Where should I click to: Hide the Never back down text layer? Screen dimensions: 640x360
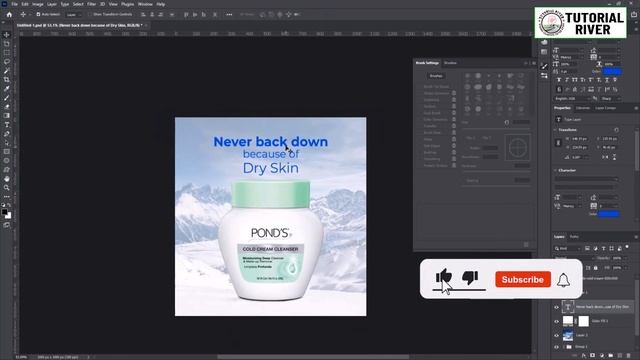[556, 307]
